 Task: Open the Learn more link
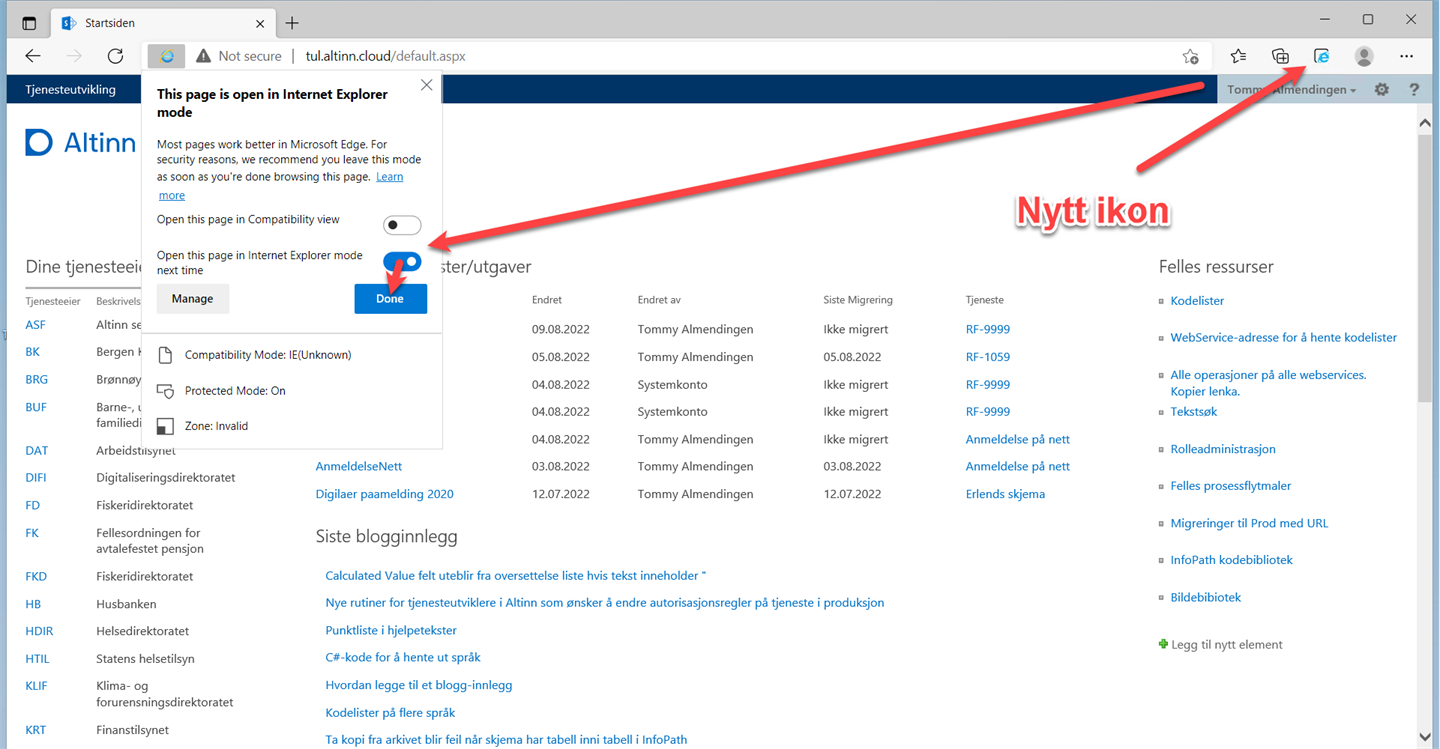point(389,177)
